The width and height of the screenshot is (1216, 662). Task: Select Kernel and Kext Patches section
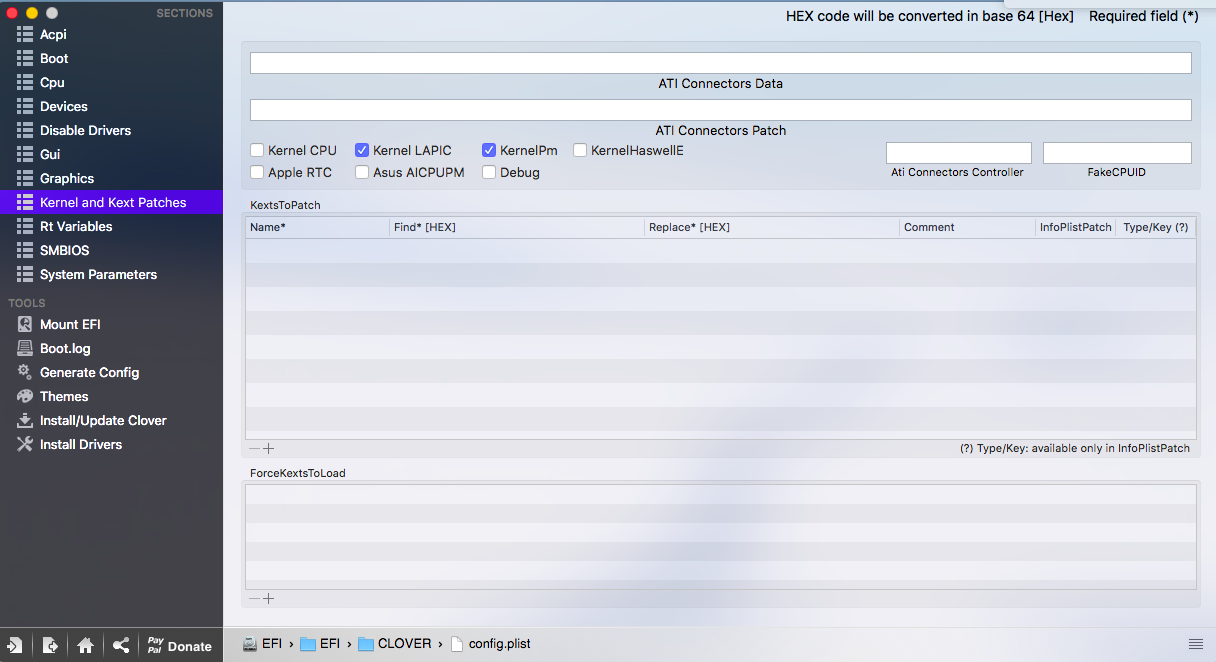pos(111,202)
